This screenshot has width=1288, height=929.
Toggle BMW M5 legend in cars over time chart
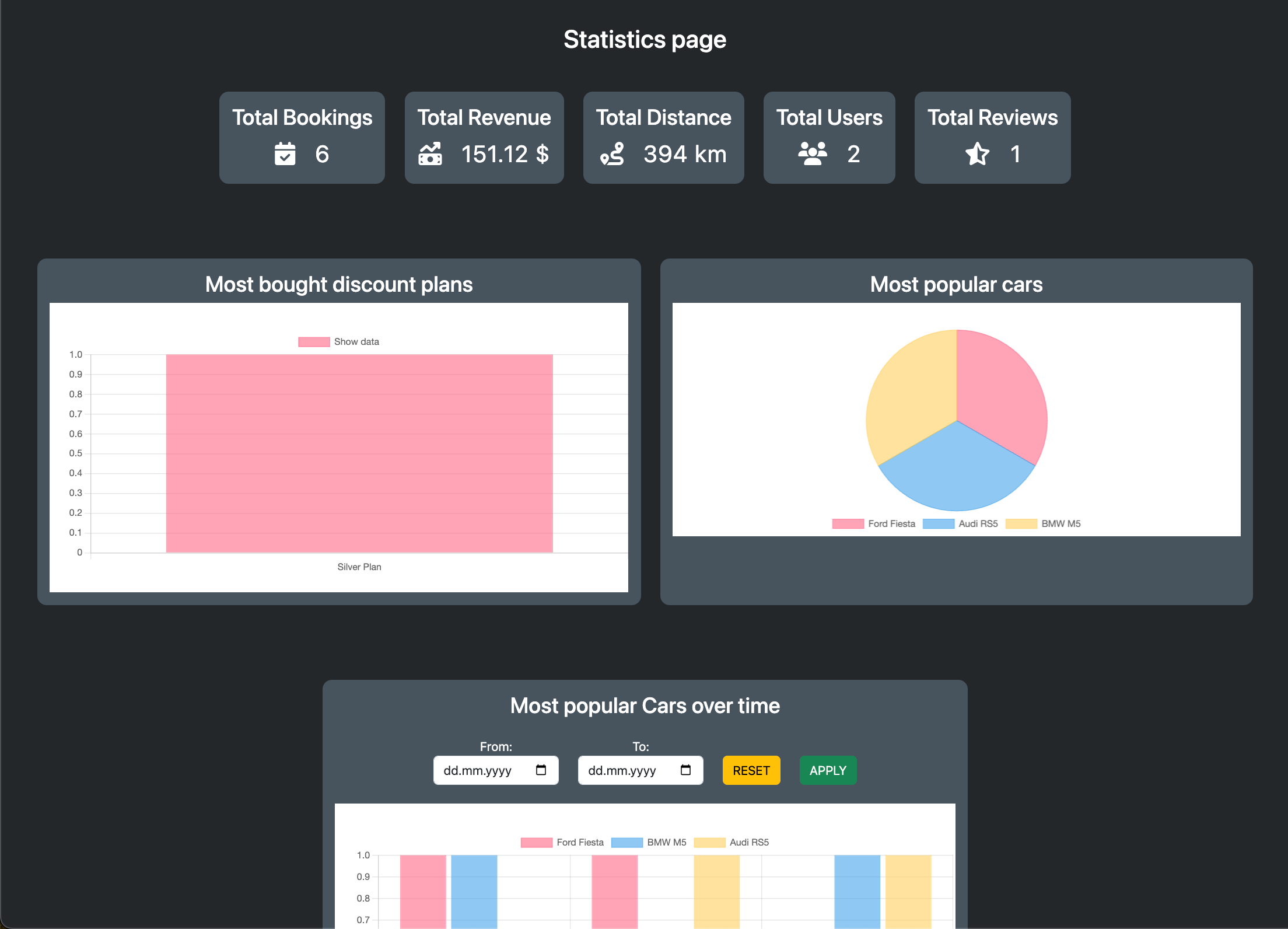649,843
